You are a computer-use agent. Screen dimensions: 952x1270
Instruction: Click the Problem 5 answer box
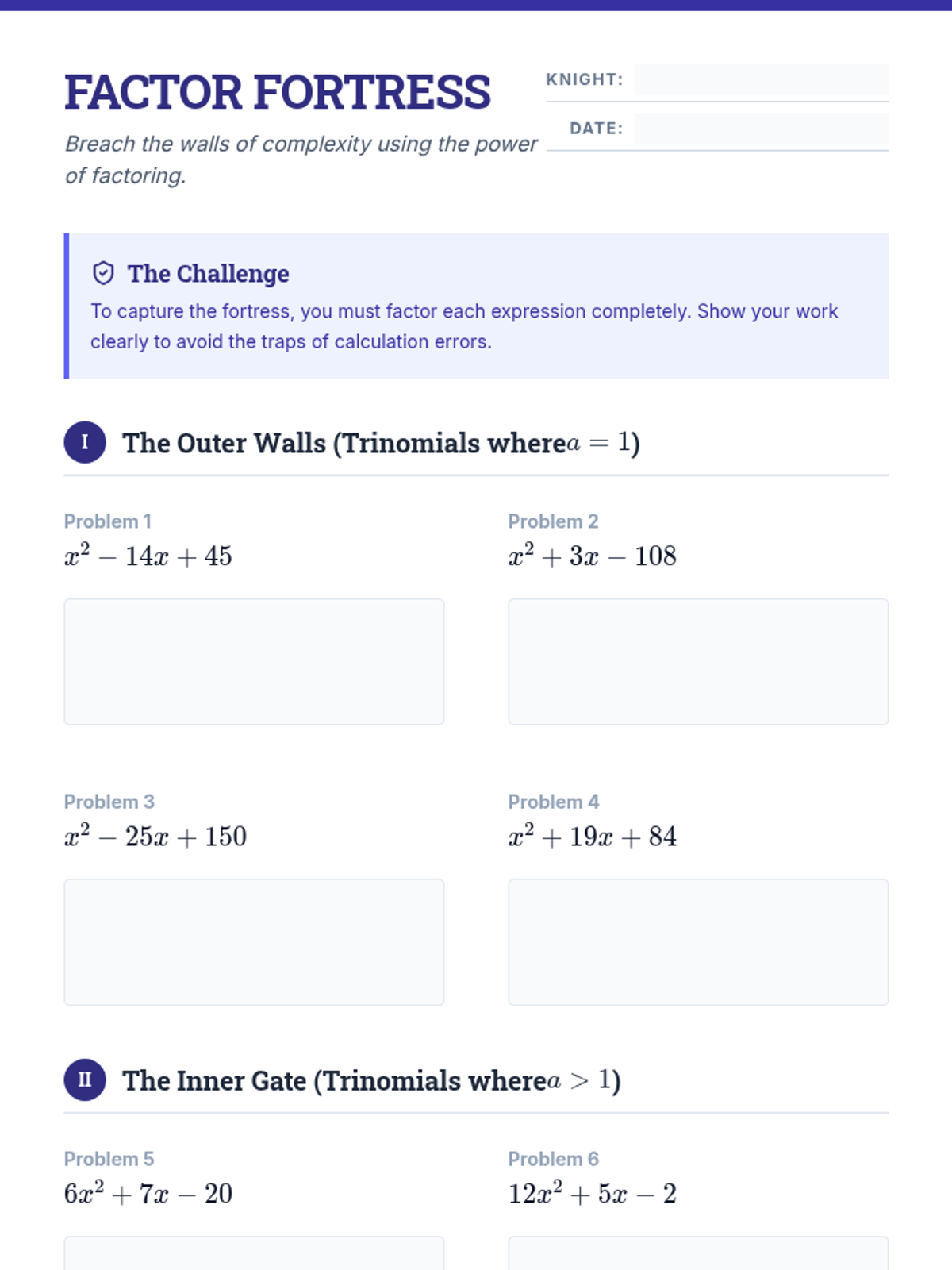254,1253
